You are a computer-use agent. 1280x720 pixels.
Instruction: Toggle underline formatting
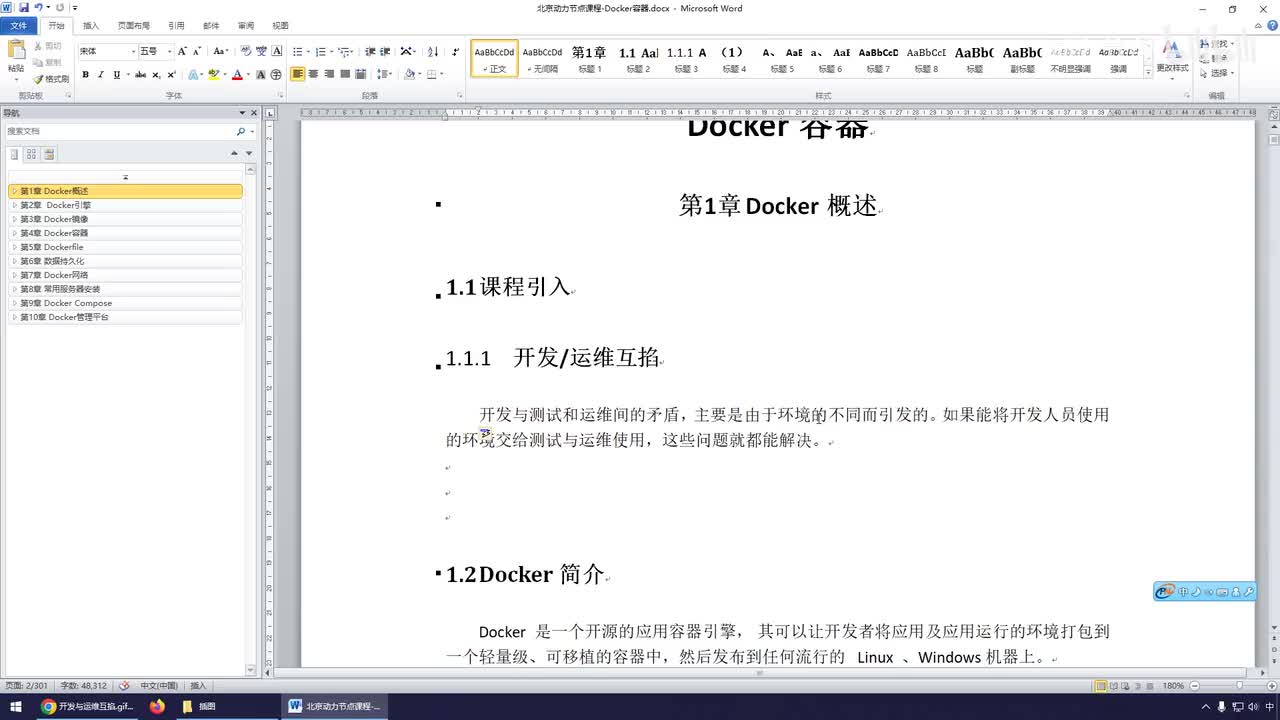(x=116, y=74)
